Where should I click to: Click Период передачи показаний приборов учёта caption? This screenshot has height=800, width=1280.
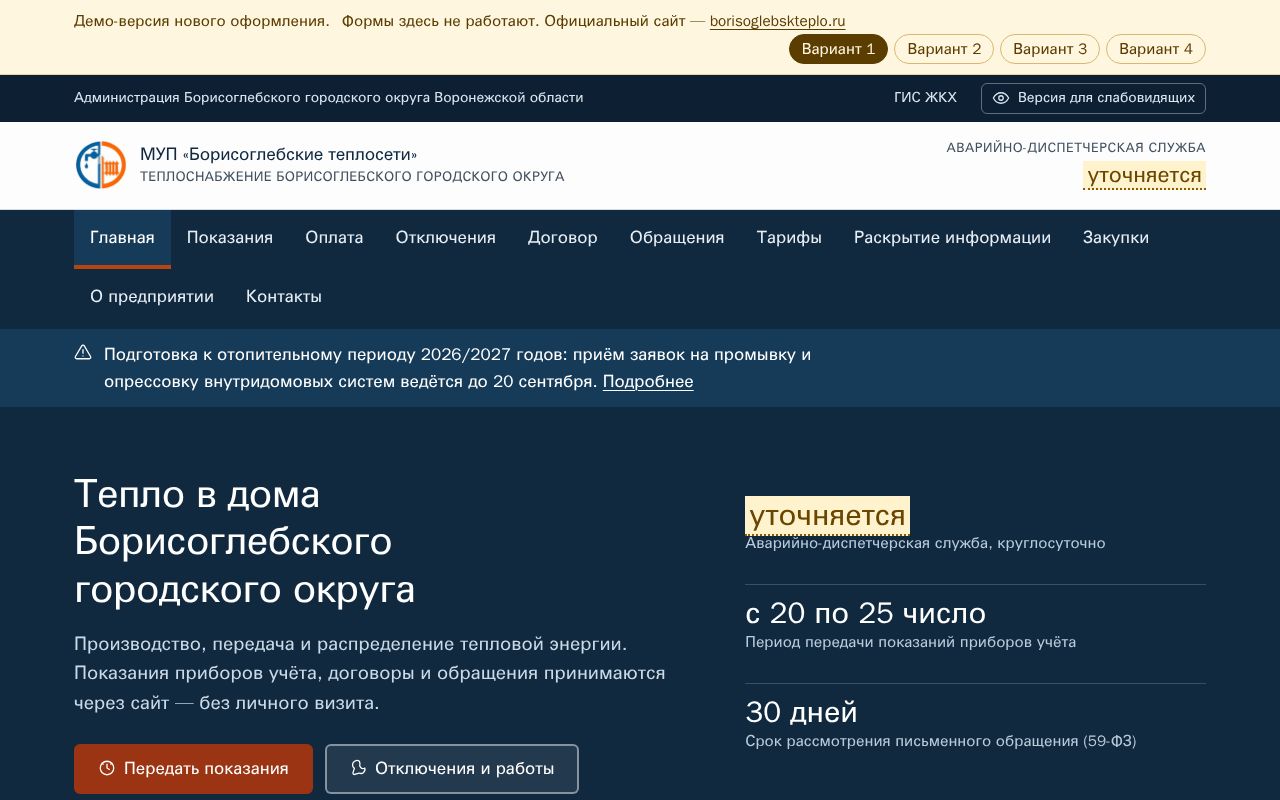911,643
